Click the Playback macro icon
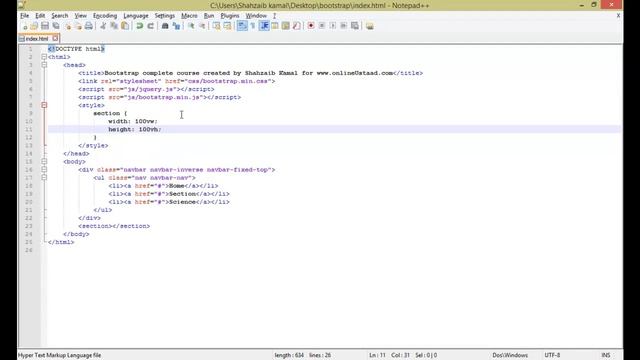 pos(333,26)
